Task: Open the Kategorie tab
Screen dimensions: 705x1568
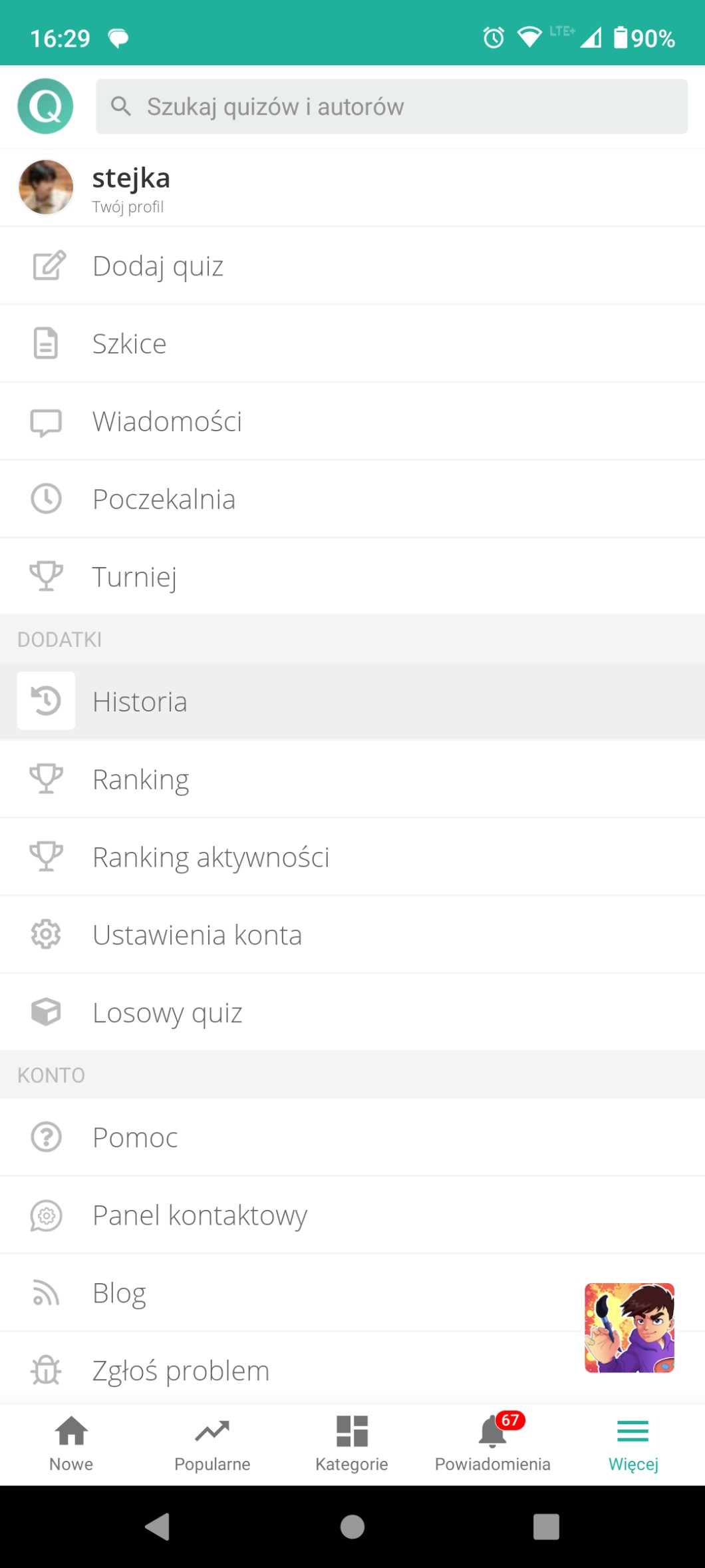Action: [352, 1443]
